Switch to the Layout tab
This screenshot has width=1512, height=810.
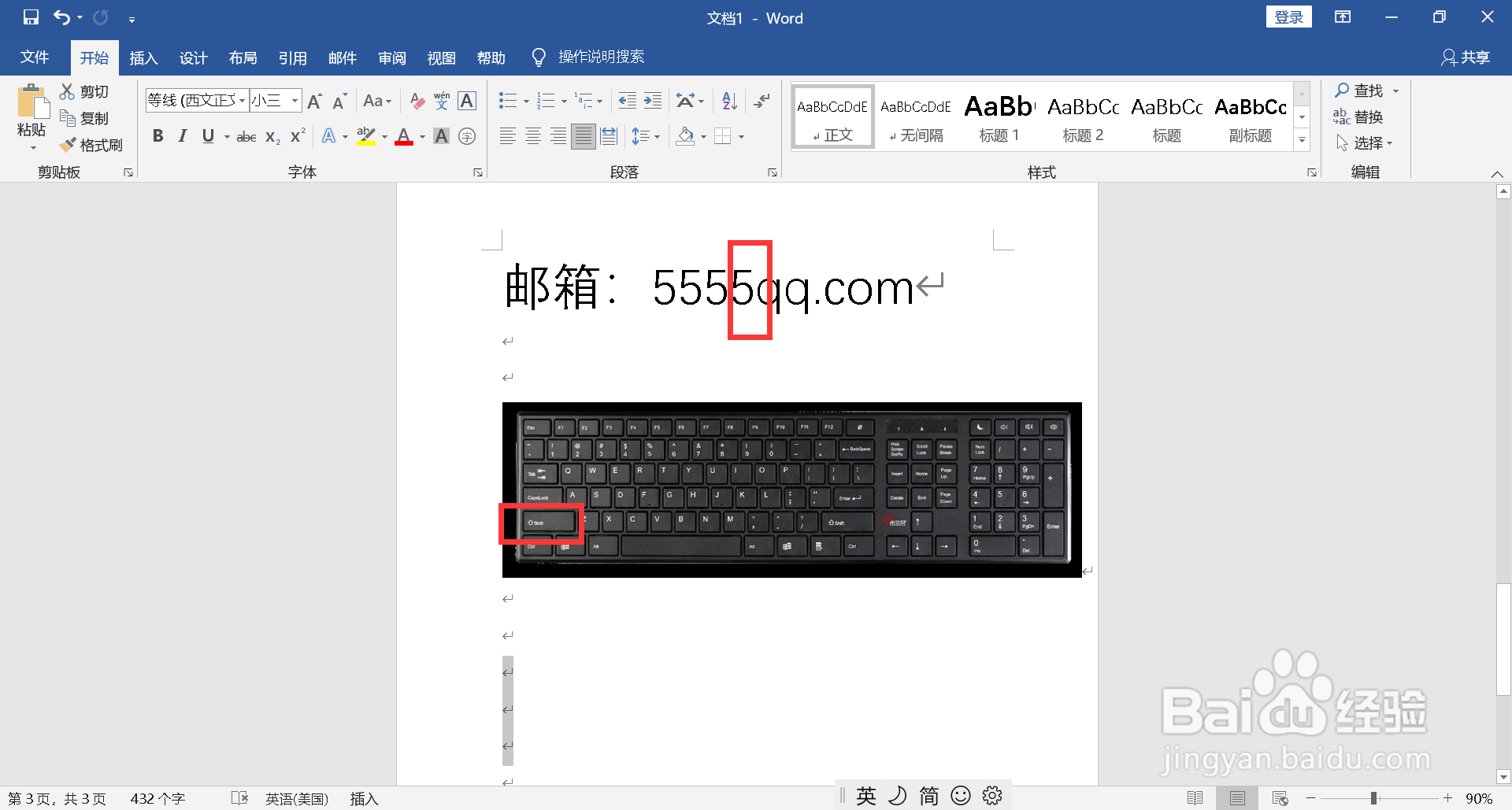[243, 57]
